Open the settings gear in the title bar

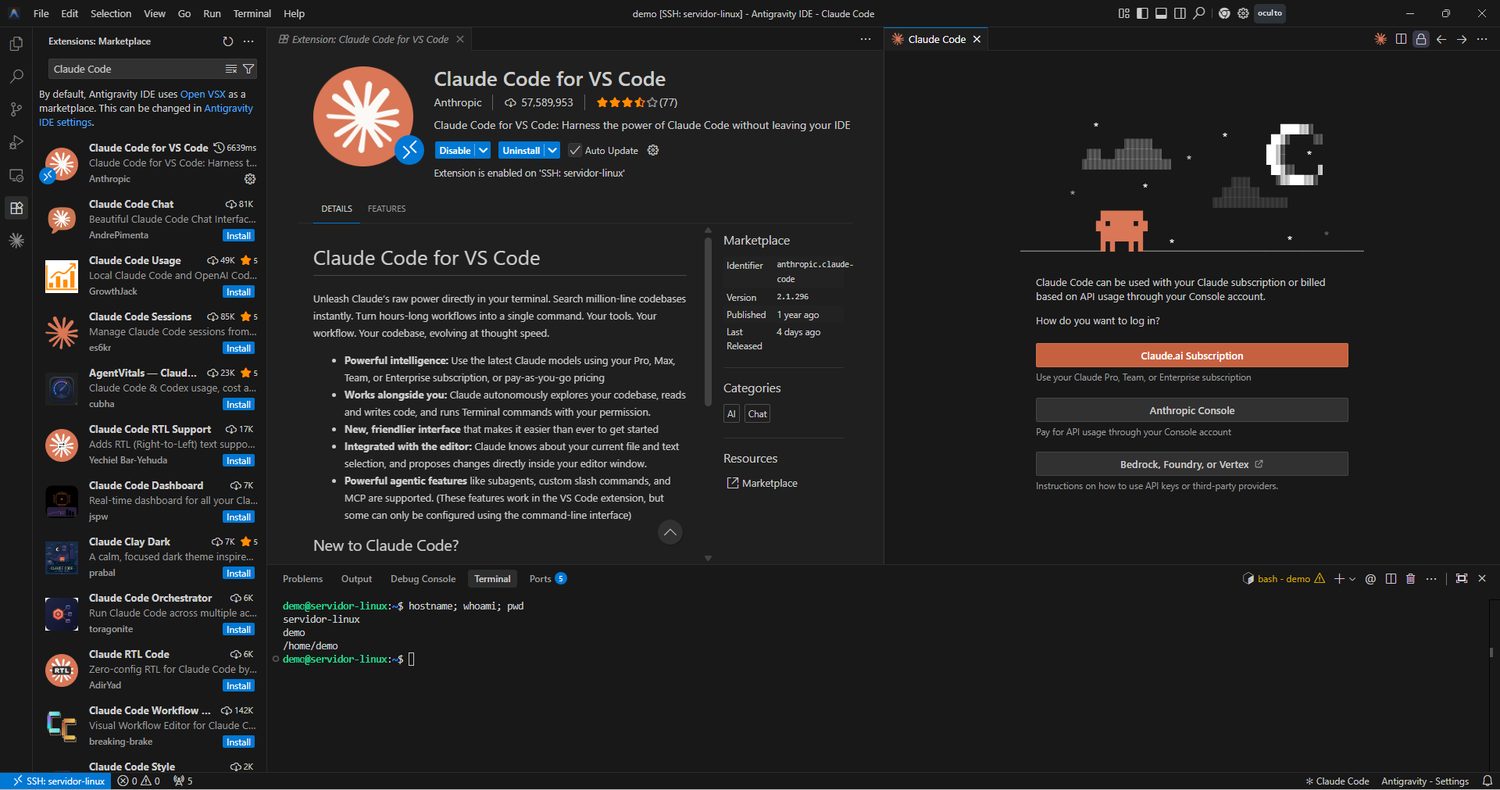tap(1243, 13)
